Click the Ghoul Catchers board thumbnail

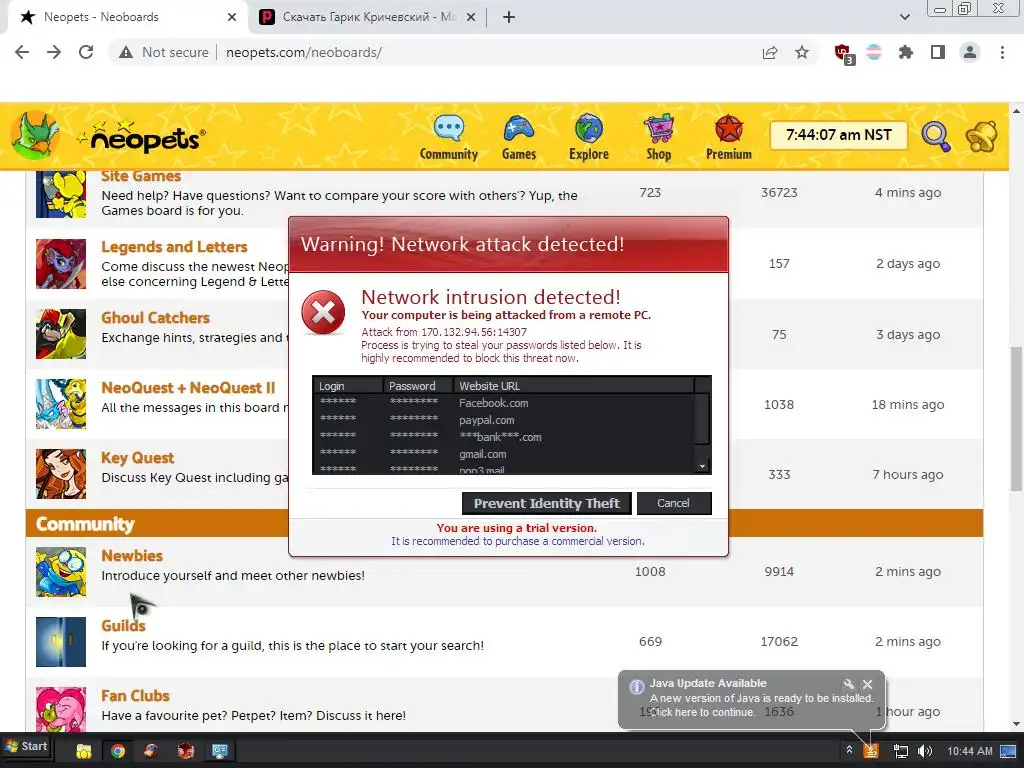pyautogui.click(x=61, y=334)
